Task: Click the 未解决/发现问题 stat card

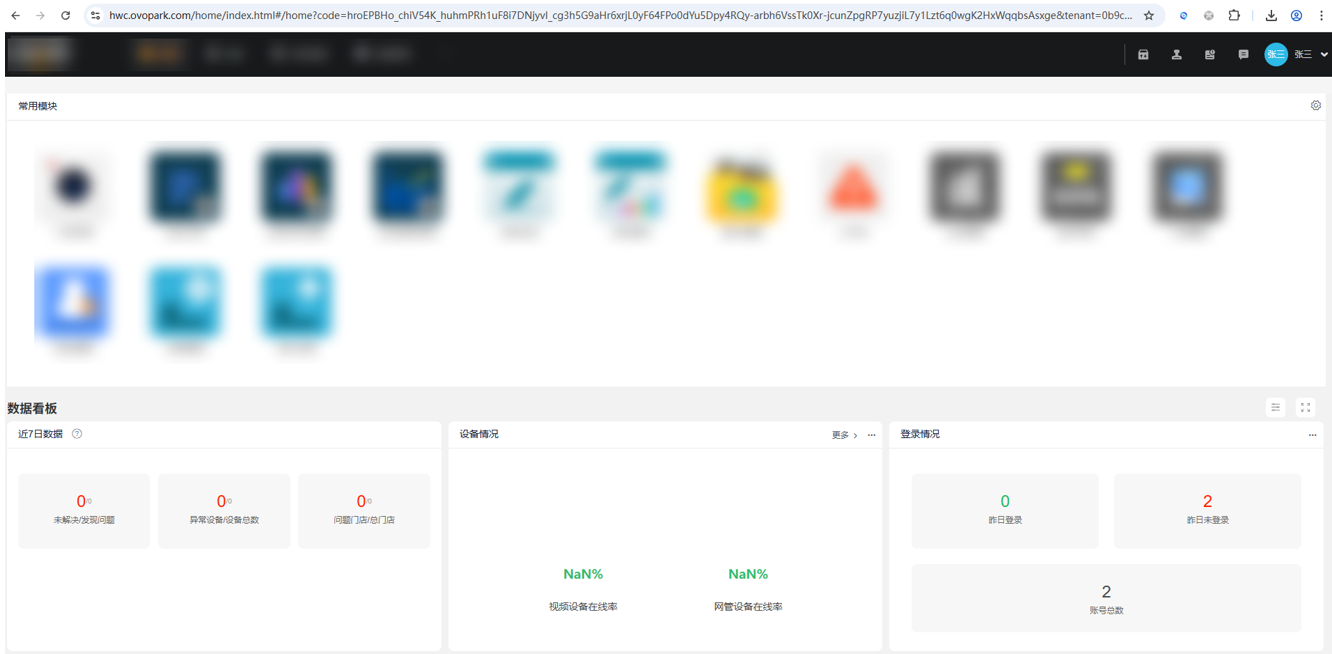Action: coord(84,511)
